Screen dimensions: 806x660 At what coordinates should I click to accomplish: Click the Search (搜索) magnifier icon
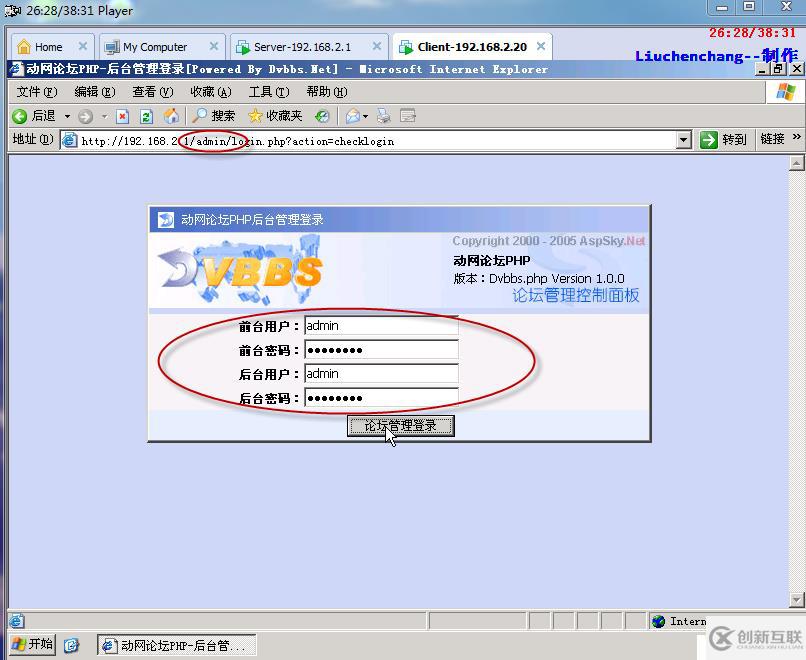199,116
